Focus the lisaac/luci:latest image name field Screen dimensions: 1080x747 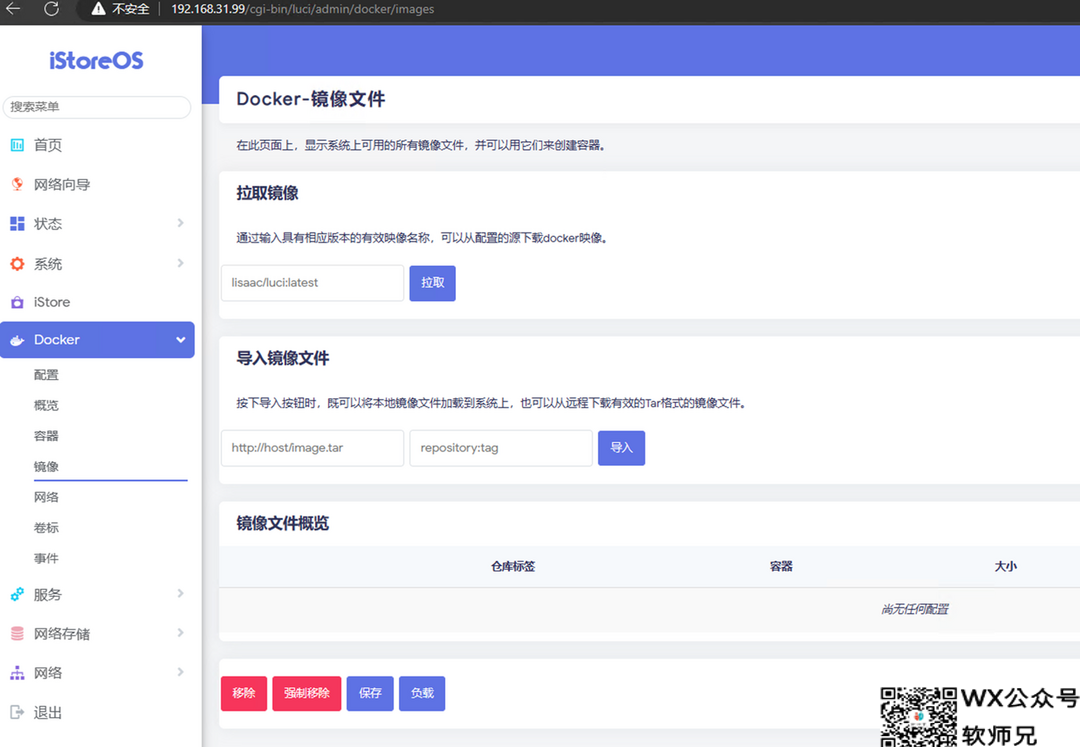point(313,283)
